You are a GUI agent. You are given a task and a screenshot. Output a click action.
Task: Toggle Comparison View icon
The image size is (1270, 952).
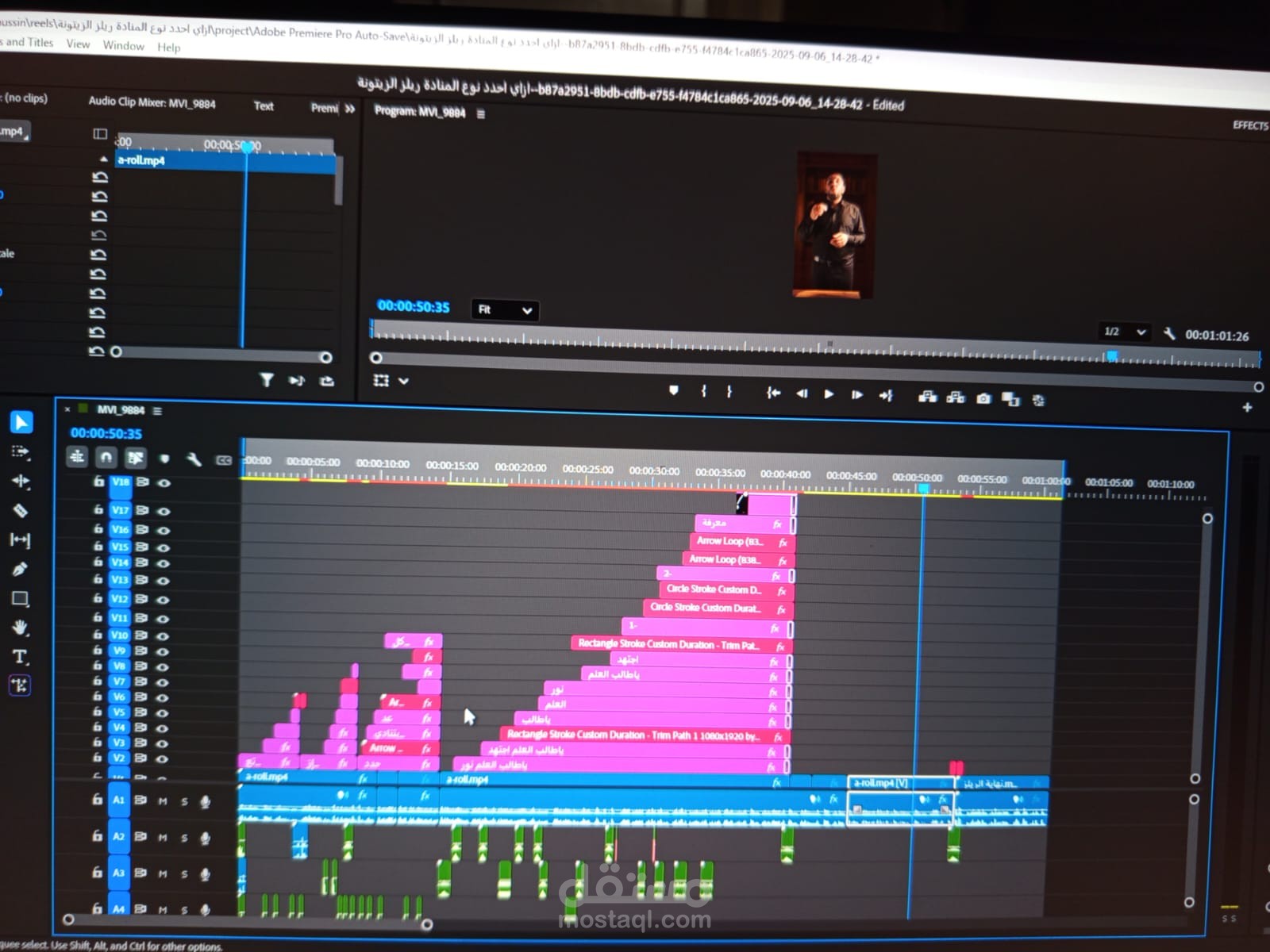1010,398
